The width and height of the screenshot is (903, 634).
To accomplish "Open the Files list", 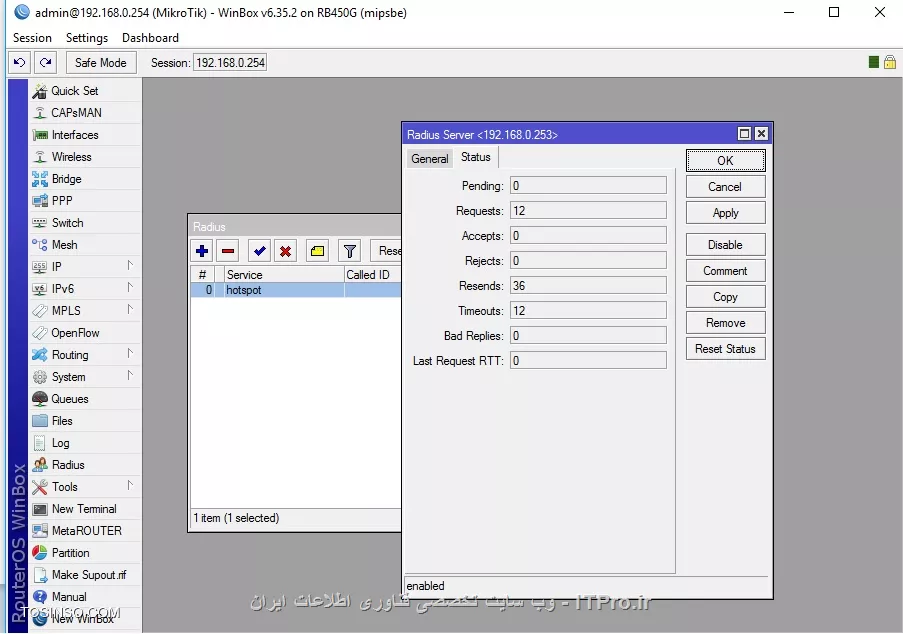I will [84, 421].
